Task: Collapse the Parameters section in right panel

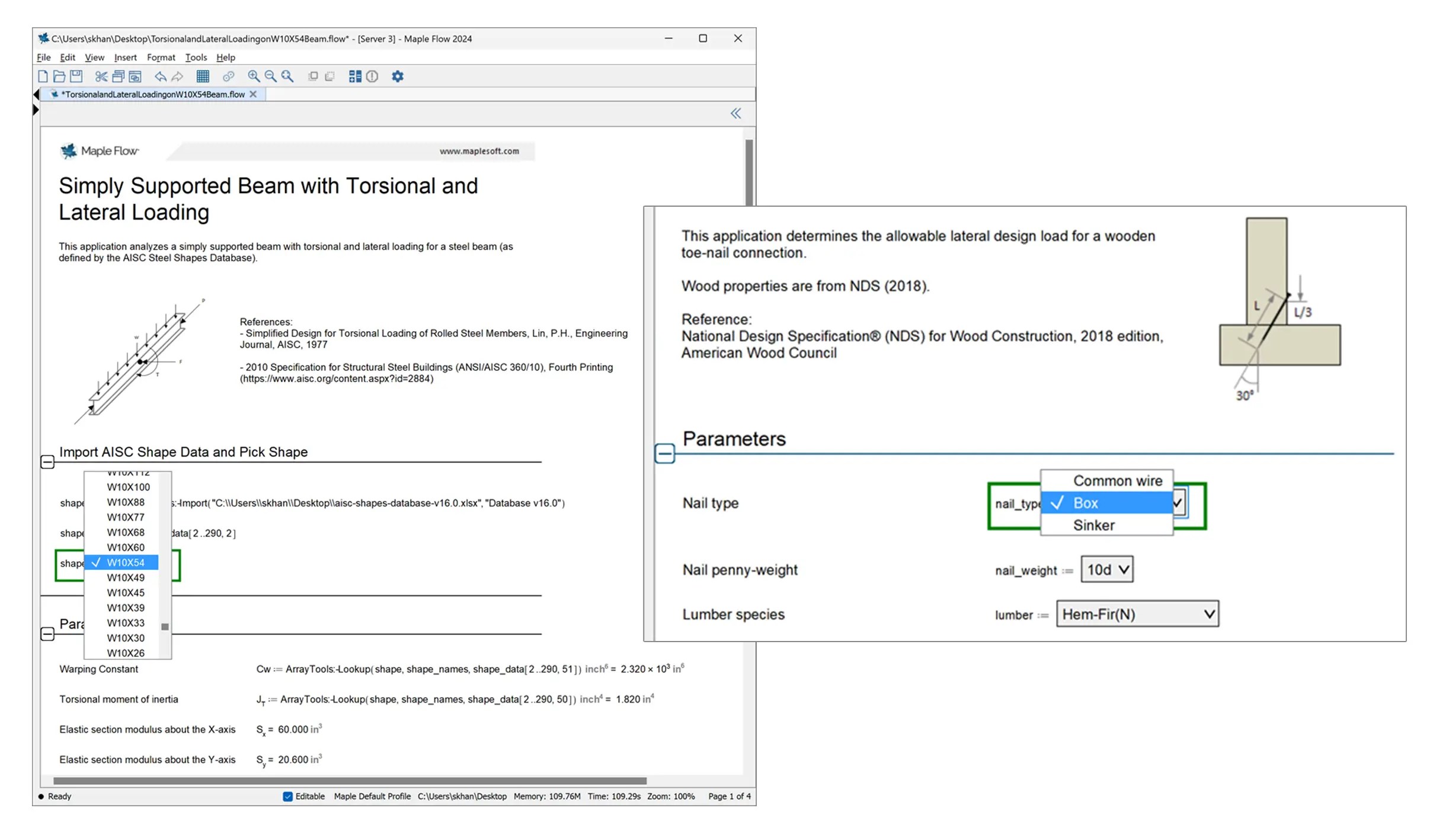Action: tap(664, 454)
